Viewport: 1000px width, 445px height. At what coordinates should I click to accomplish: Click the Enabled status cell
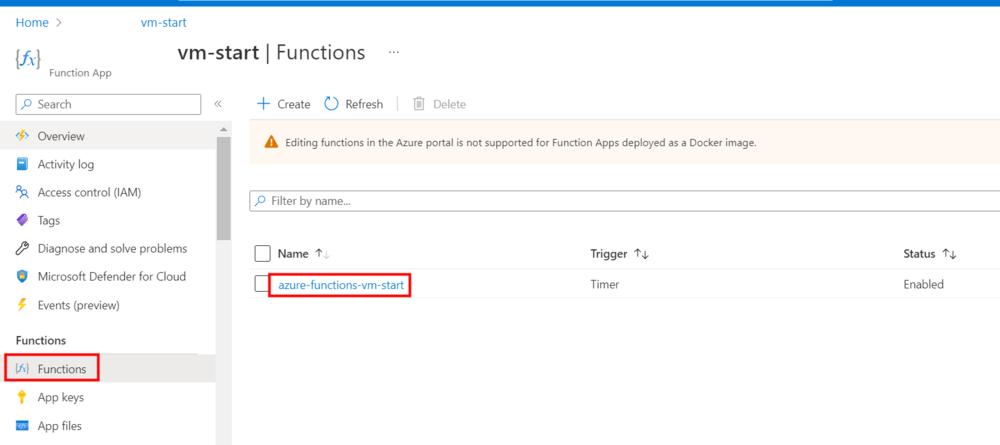[x=923, y=284]
